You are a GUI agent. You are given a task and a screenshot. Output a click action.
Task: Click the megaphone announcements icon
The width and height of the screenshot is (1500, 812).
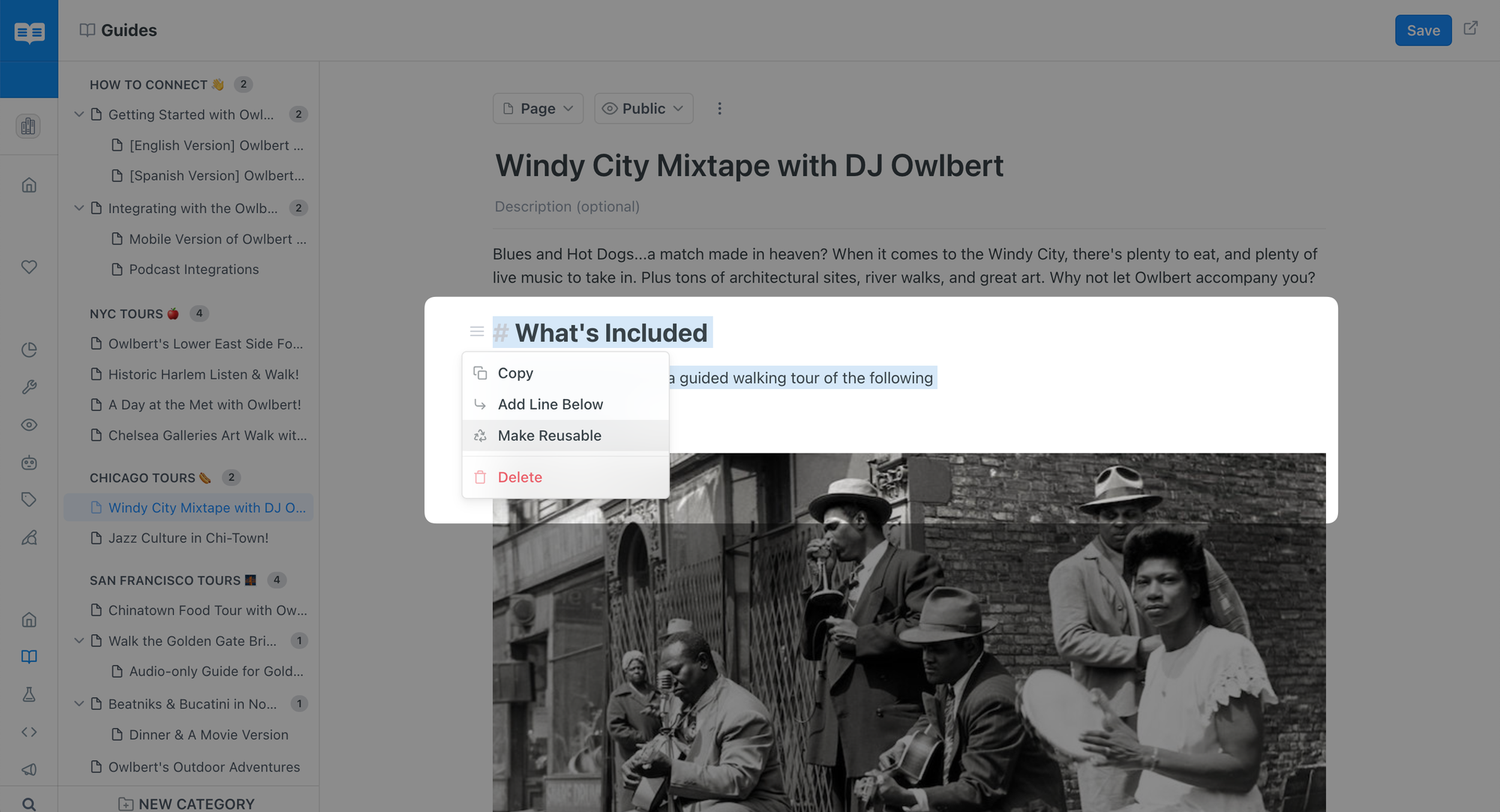pos(28,769)
